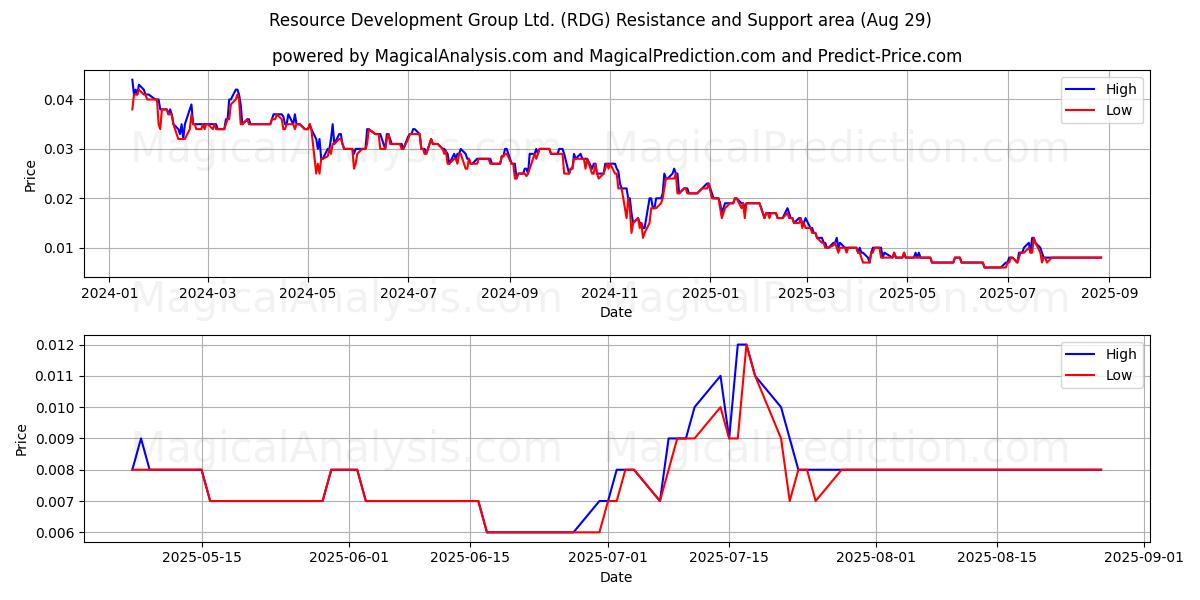Click the 0.012 price peak in bottom chart
The height and width of the screenshot is (600, 1200).
(742, 345)
